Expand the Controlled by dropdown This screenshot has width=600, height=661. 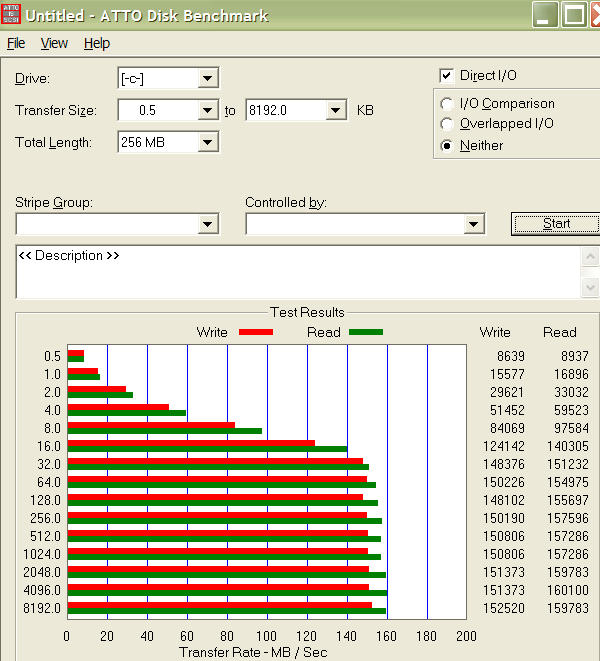pyautogui.click(x=473, y=224)
